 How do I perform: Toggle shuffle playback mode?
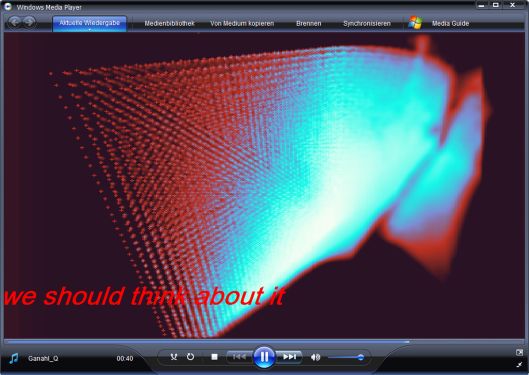tap(174, 357)
